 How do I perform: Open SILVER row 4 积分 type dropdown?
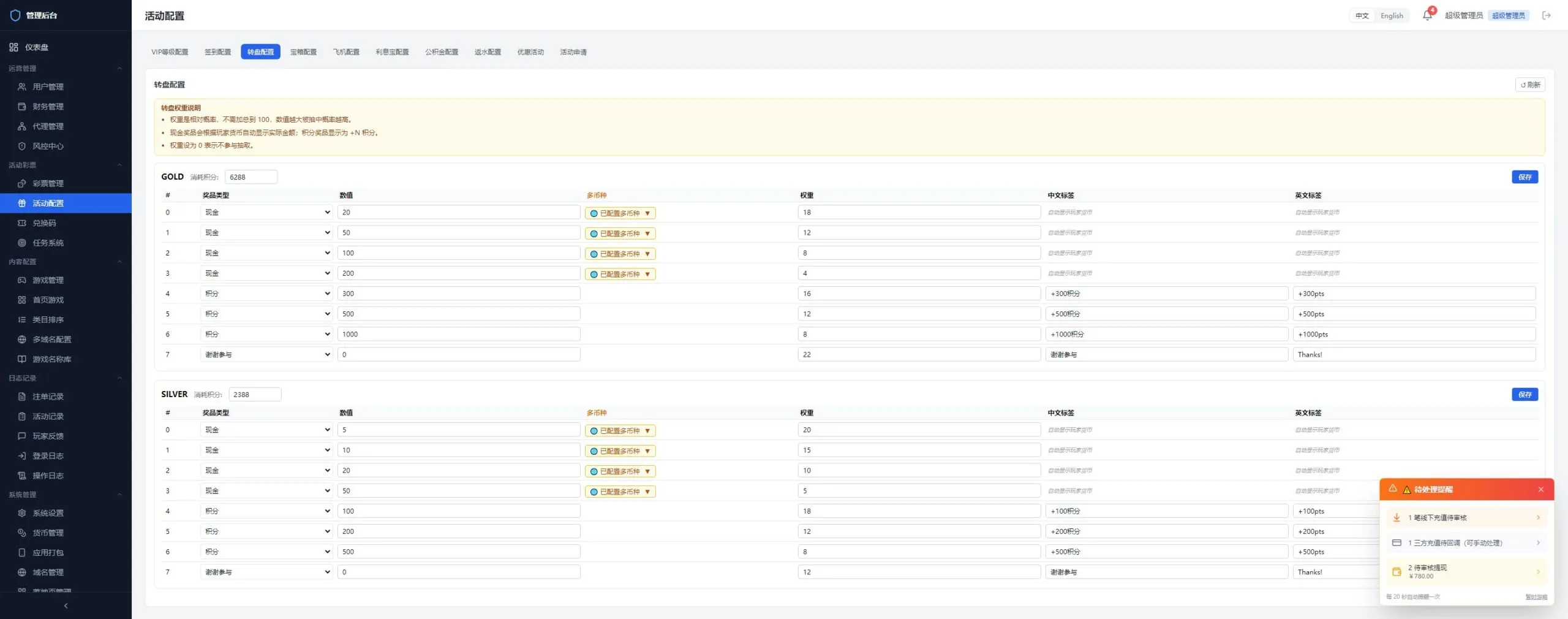pyautogui.click(x=266, y=511)
